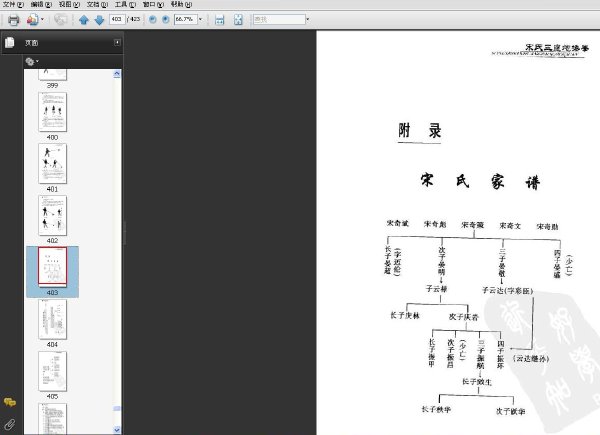Open the 视图 (View) menu
The image size is (600, 435).
point(69,4)
